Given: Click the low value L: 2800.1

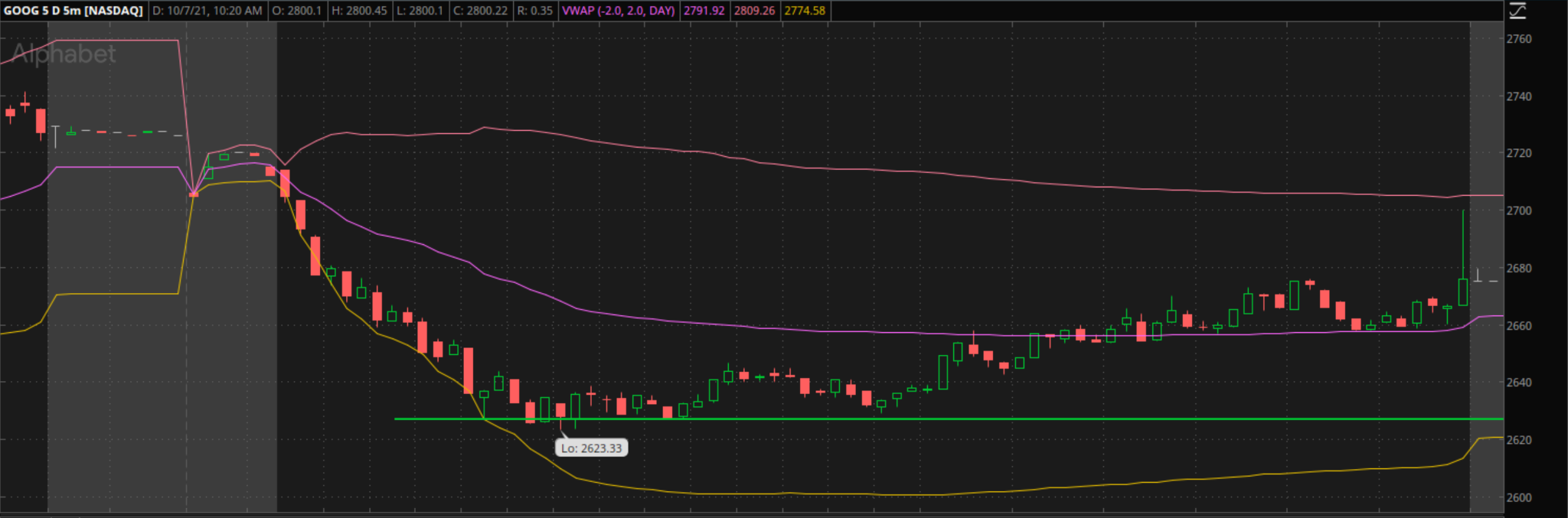Looking at the screenshot, I should [x=420, y=11].
